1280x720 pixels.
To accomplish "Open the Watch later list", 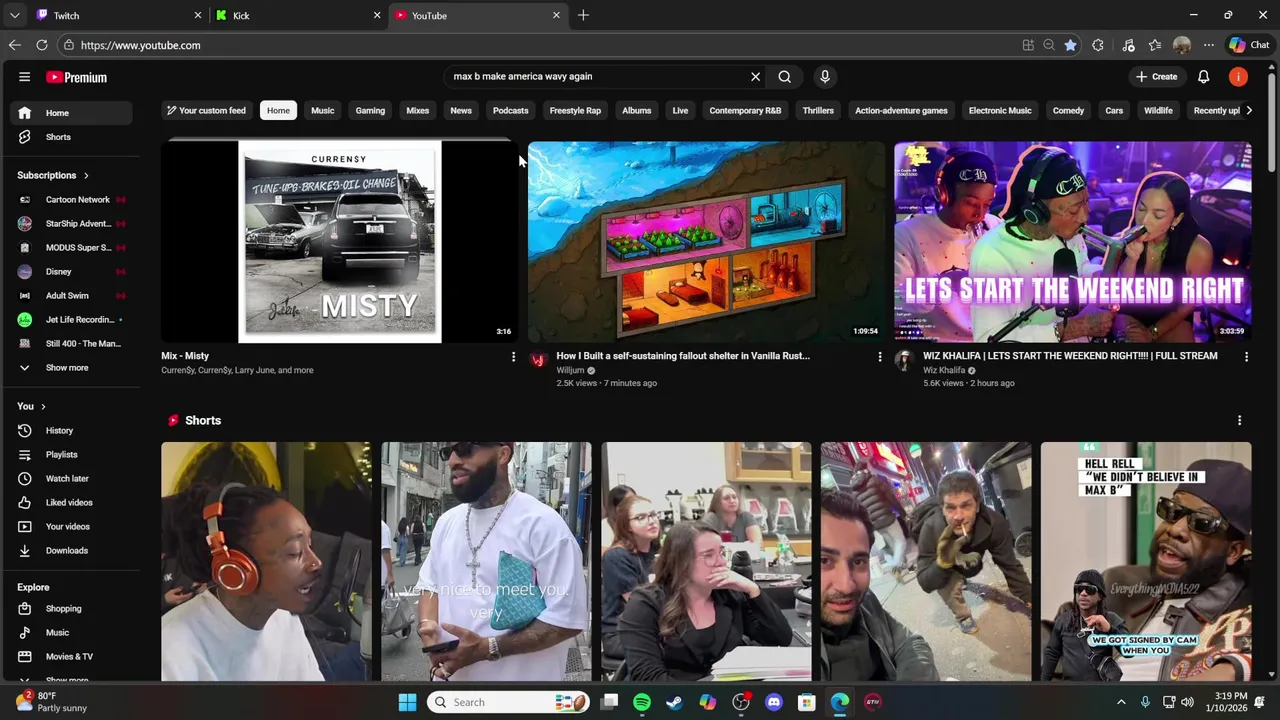I will 70,478.
